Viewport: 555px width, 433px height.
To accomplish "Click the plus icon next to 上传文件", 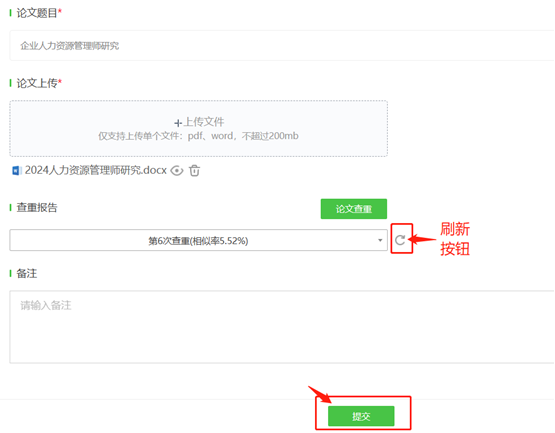I will [178, 123].
